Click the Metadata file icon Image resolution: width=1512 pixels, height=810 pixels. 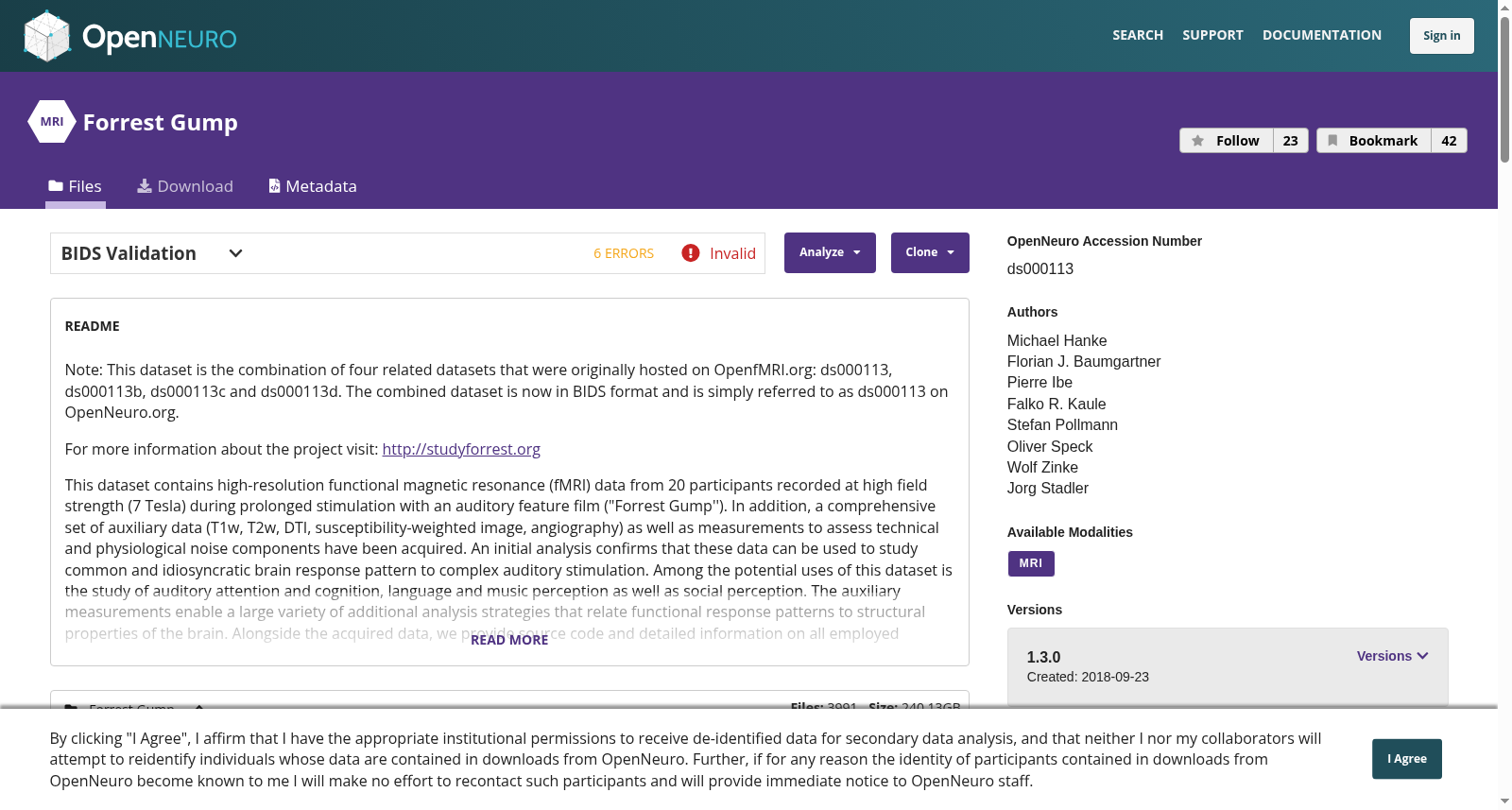274,186
